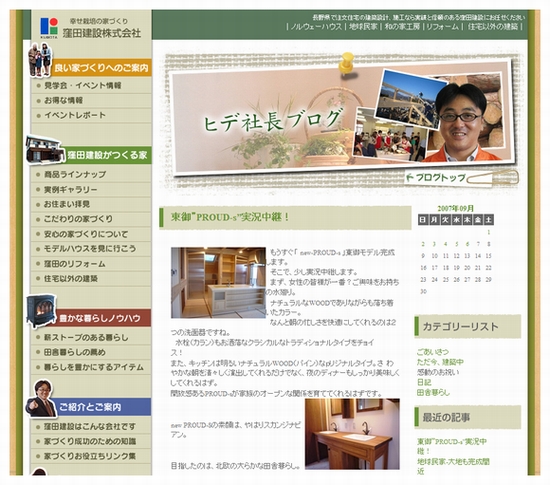
Task: Select category 日記
Action: (x=424, y=382)
